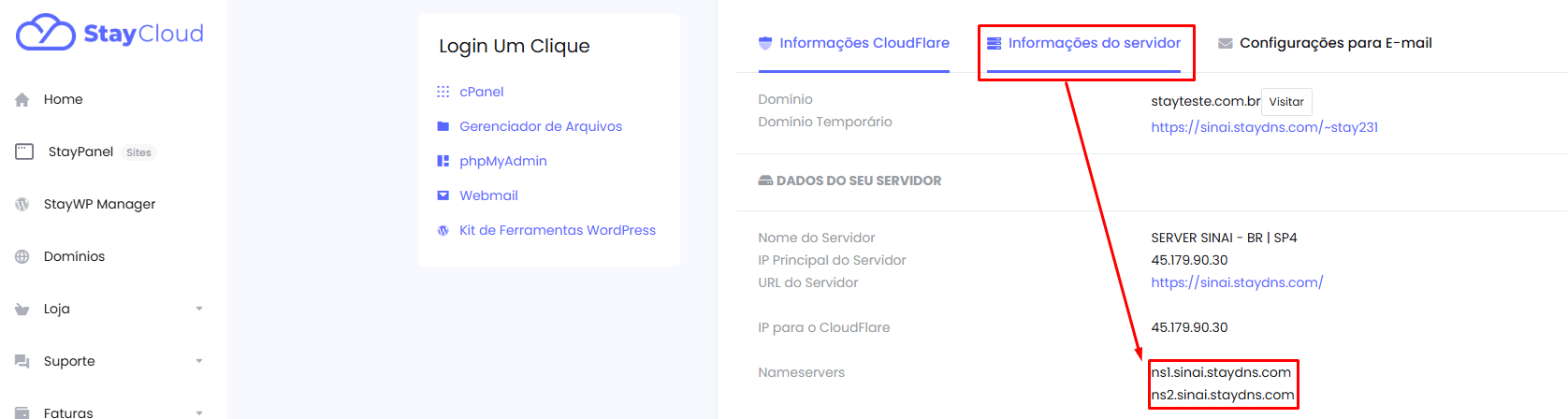Click the Home house icon in sidebar

22,100
